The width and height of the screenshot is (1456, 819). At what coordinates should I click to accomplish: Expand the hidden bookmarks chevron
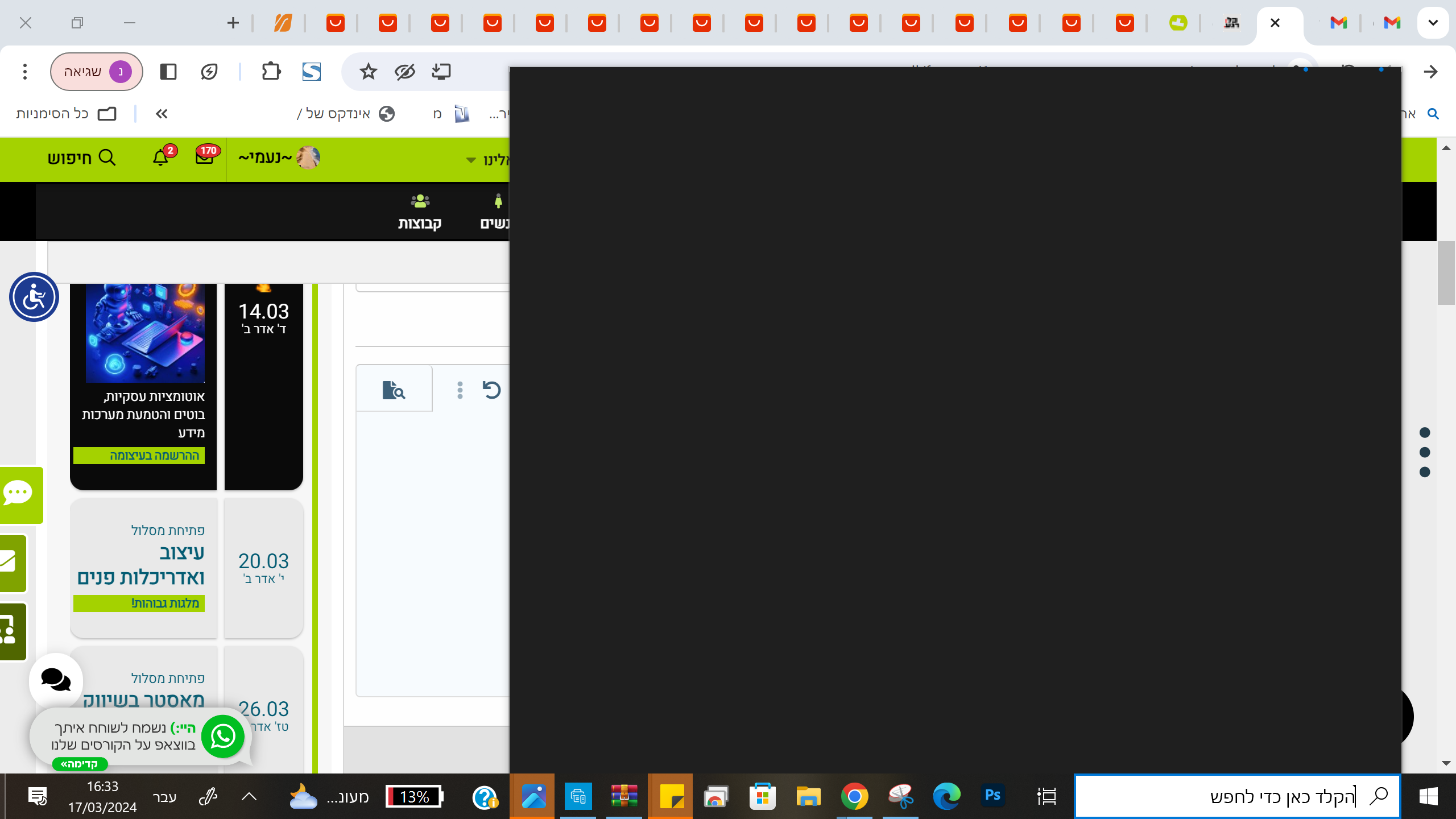tap(162, 114)
